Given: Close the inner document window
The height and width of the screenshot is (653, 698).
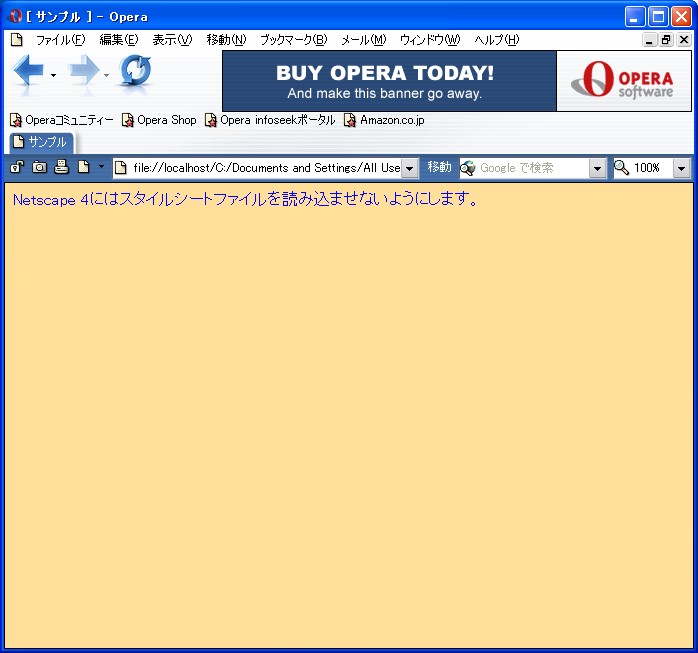Looking at the screenshot, I should (684, 40).
